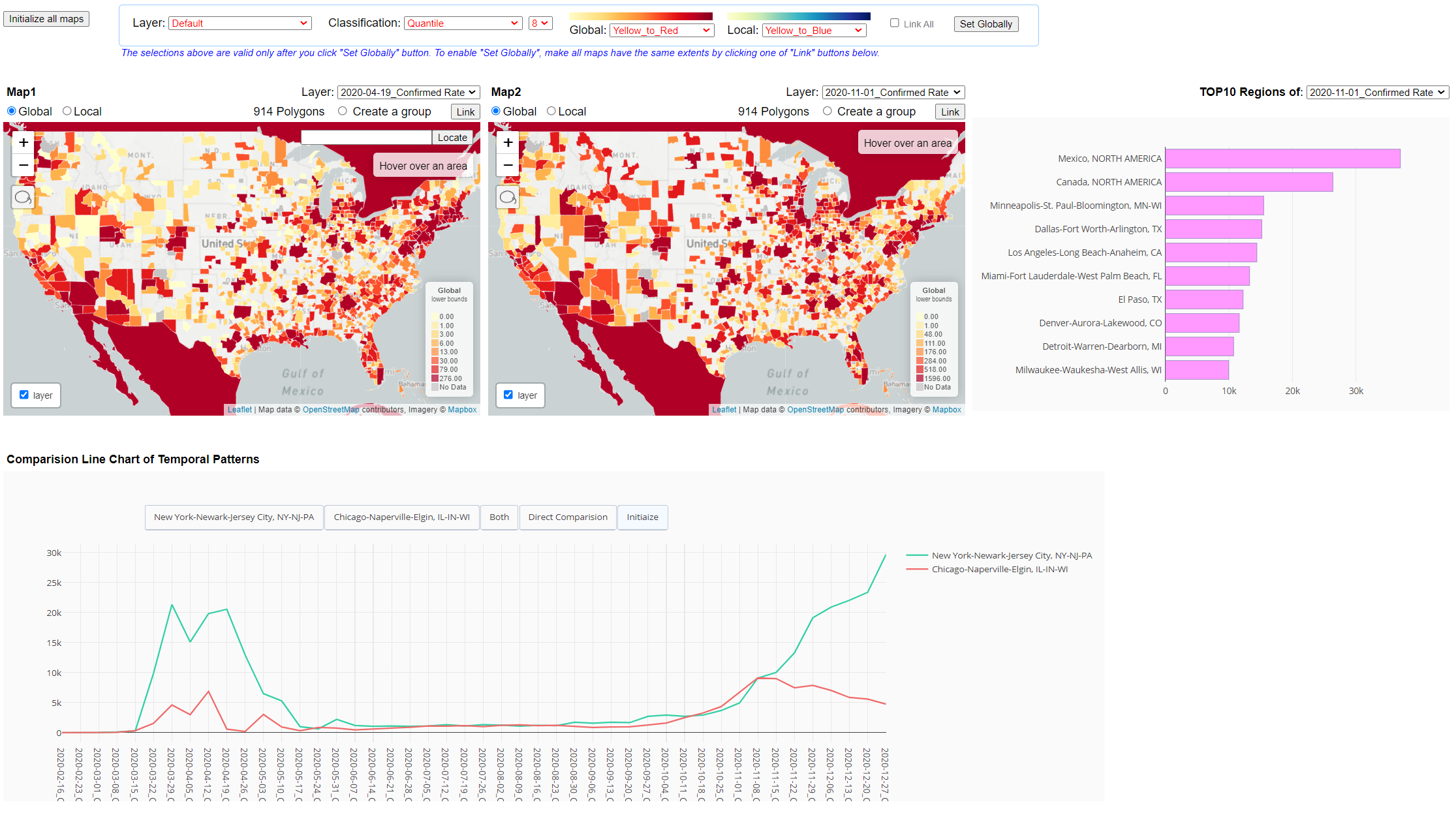1456x813 pixels.
Task: Click the 1596.00 legend swatch on Map2
Action: point(920,378)
